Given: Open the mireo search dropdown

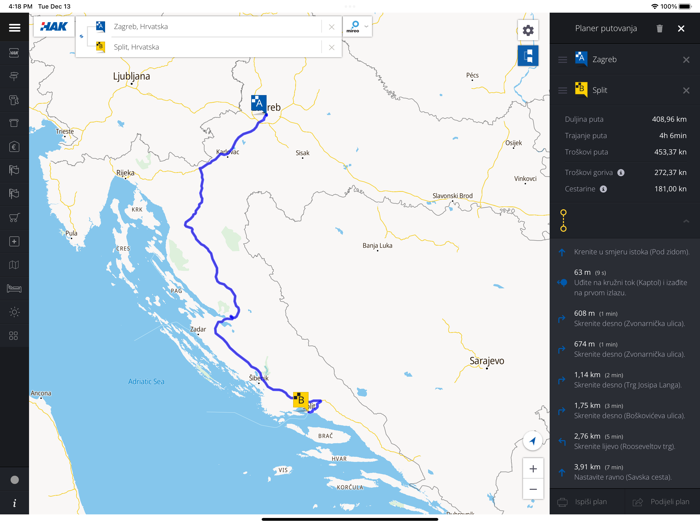Looking at the screenshot, I should [358, 27].
